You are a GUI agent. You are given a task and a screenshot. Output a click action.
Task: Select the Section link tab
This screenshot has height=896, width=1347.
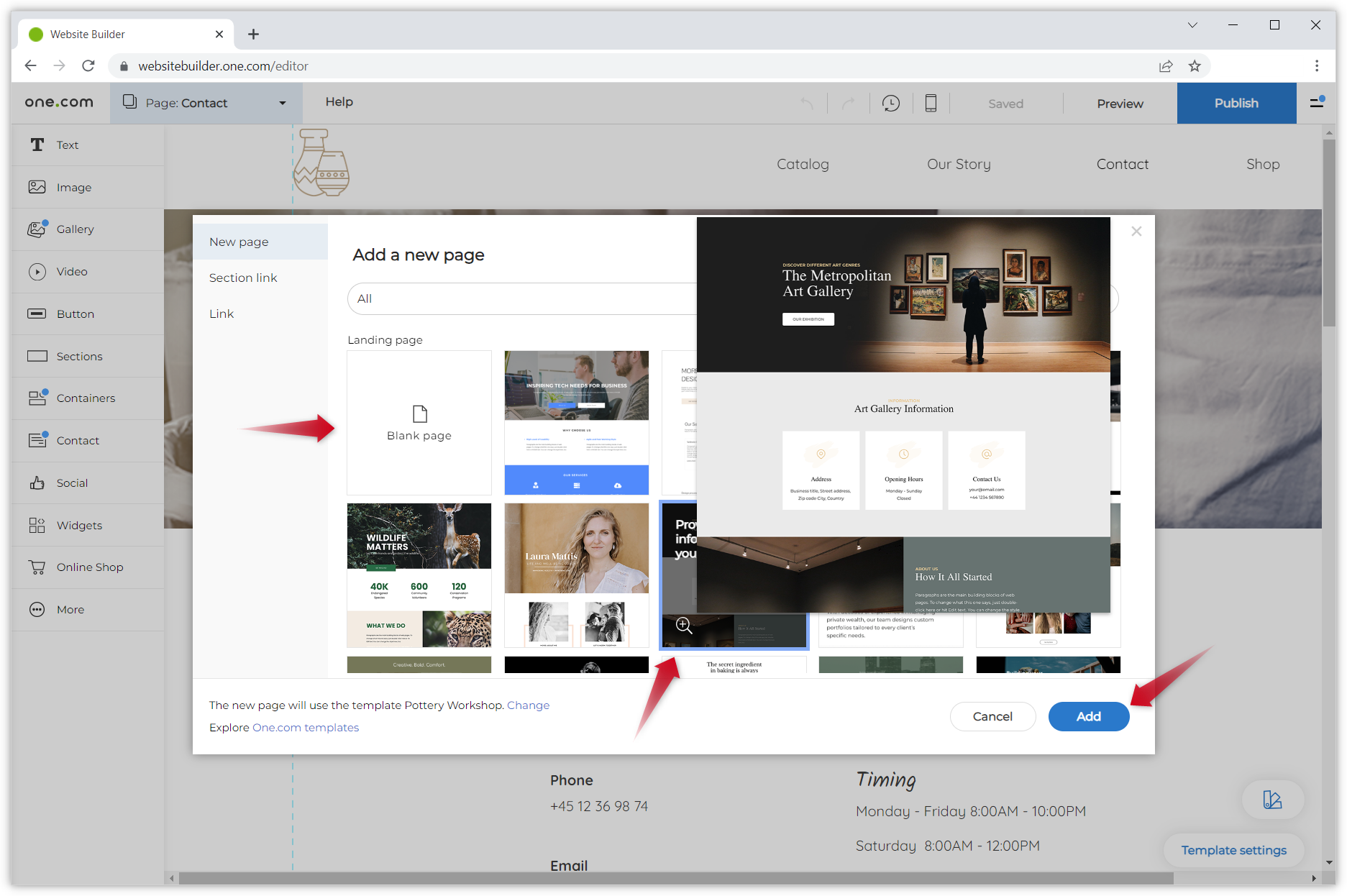point(243,278)
